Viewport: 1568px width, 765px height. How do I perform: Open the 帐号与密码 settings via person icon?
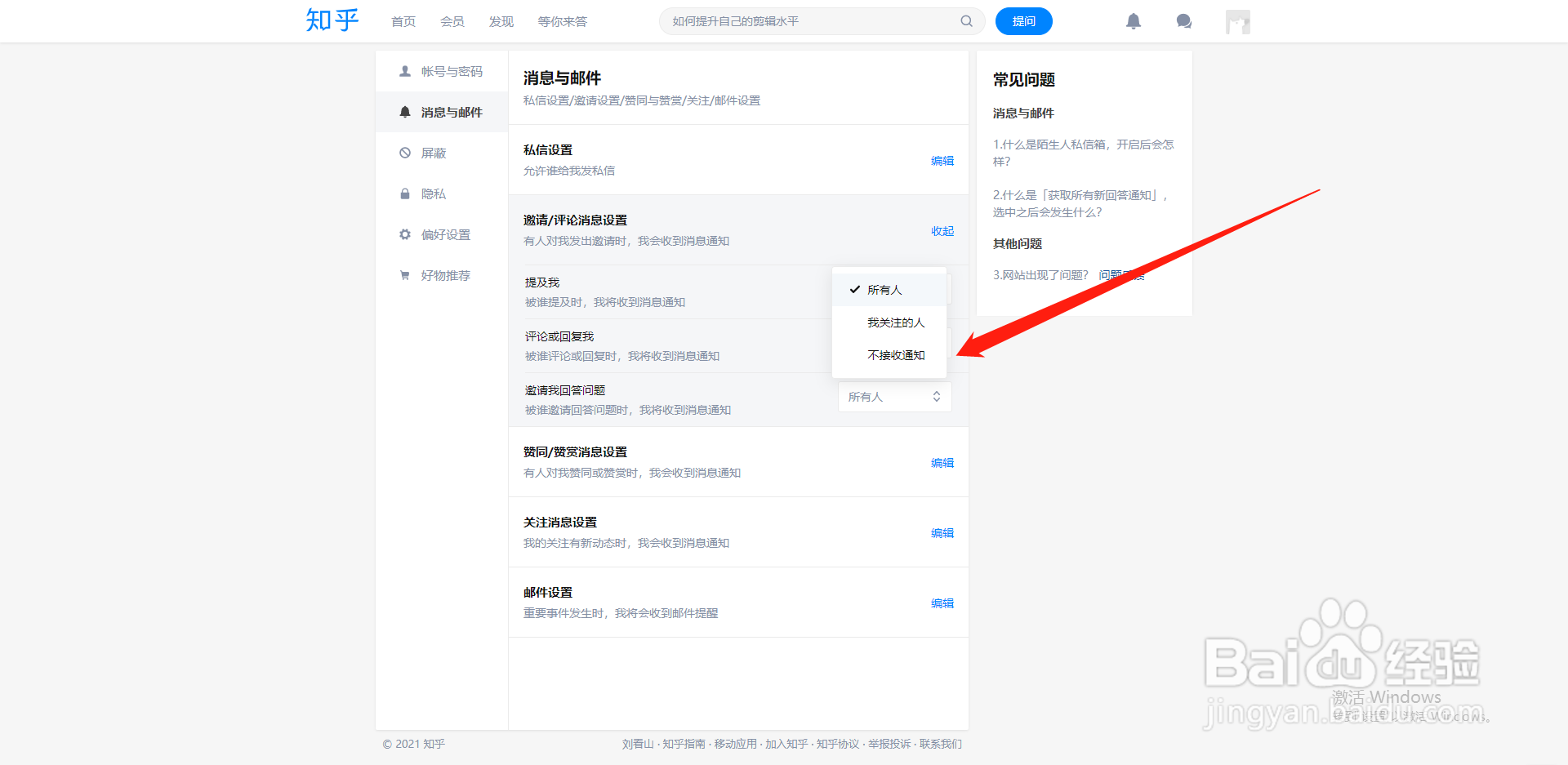tap(404, 71)
